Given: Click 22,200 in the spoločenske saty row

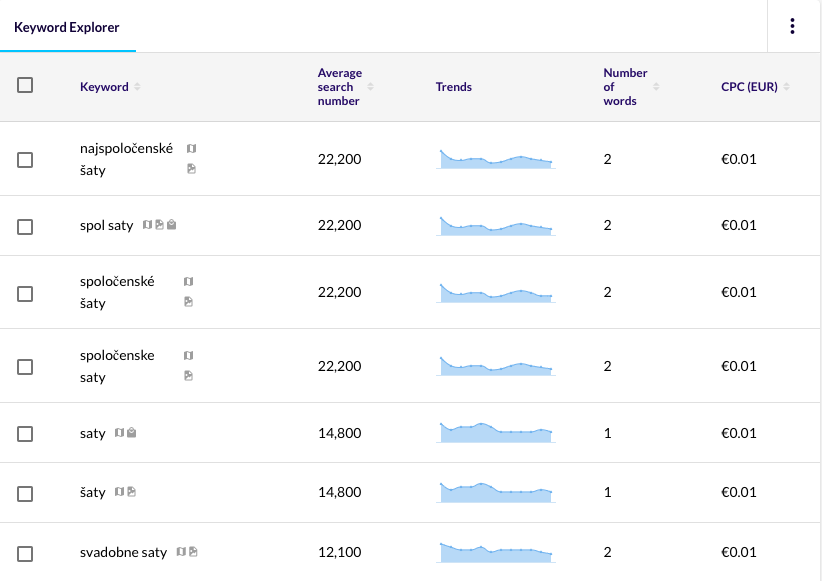Looking at the screenshot, I should (x=339, y=366).
